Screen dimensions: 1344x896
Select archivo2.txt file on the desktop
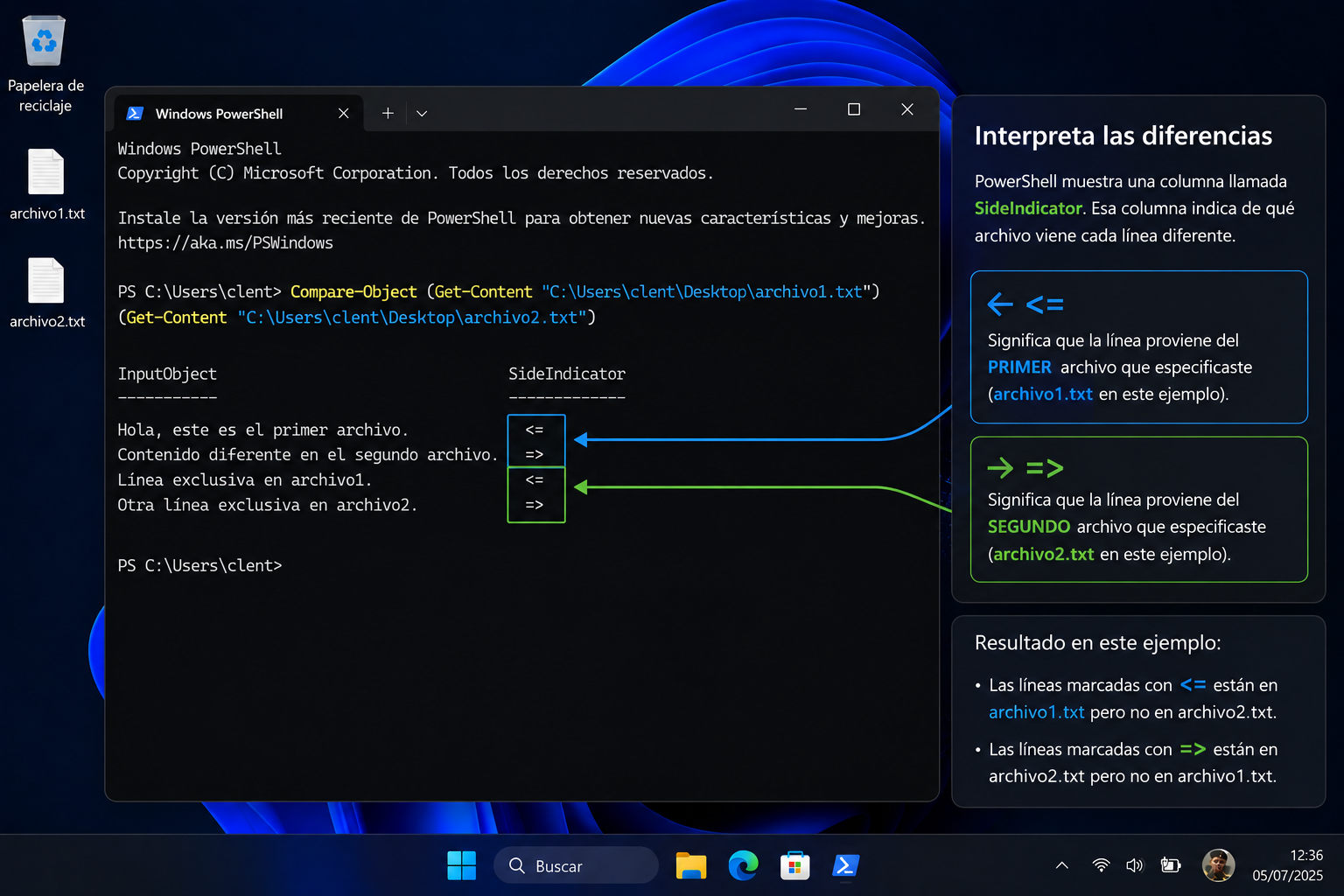click(x=46, y=292)
